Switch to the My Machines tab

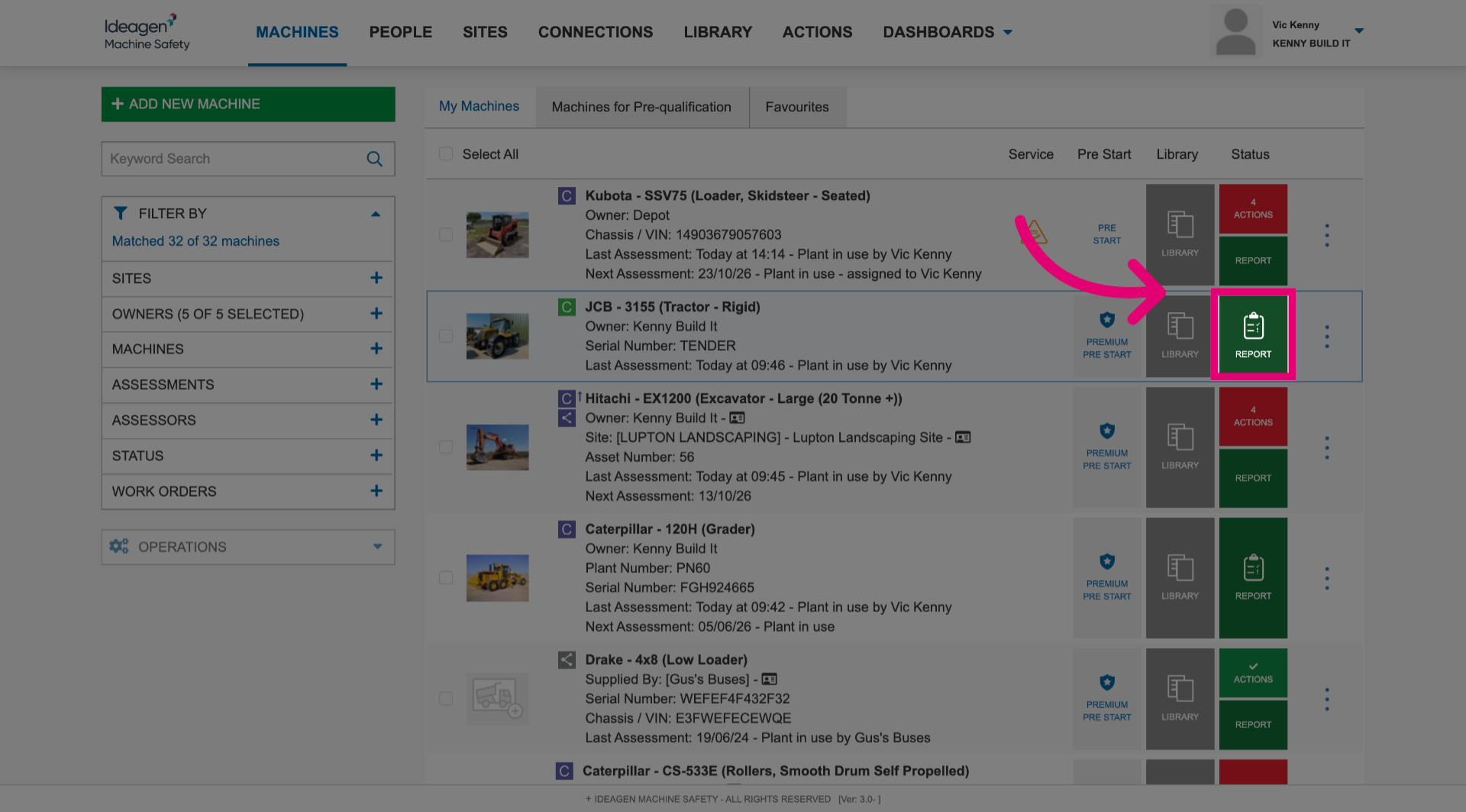(x=480, y=107)
